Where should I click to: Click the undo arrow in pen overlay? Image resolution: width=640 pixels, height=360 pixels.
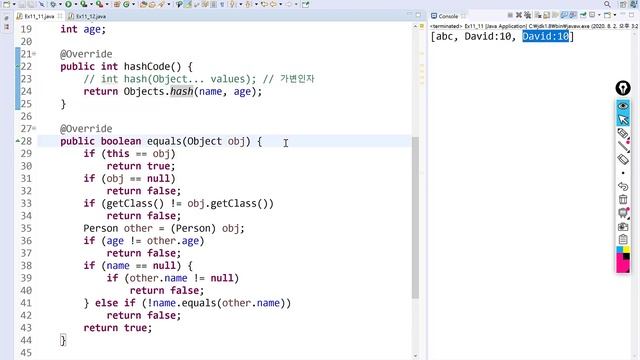(623, 187)
